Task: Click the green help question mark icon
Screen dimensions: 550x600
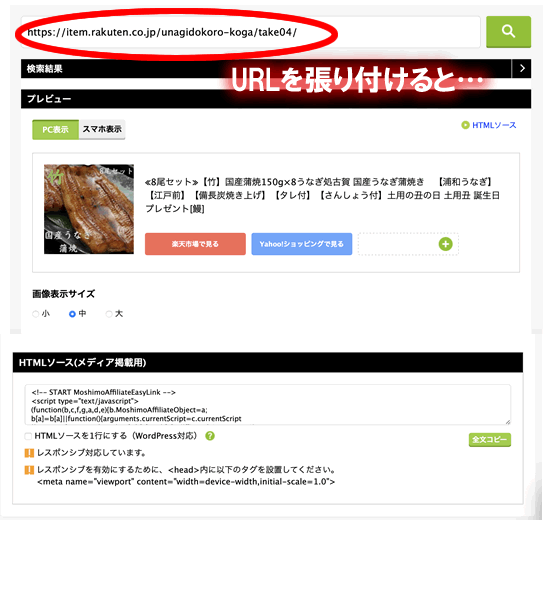Action: 210,436
